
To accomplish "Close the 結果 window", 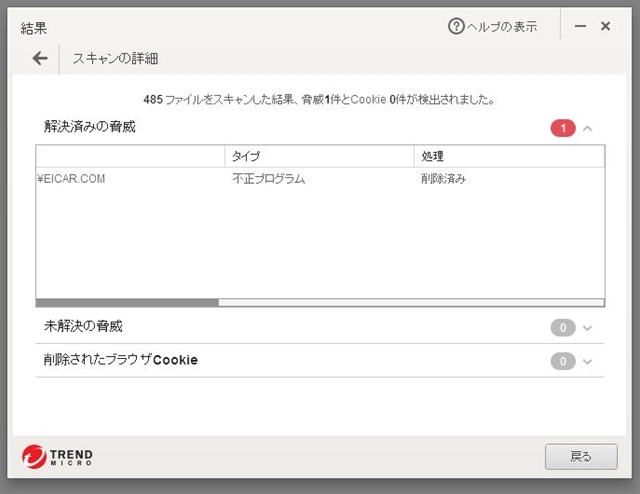I will point(605,26).
